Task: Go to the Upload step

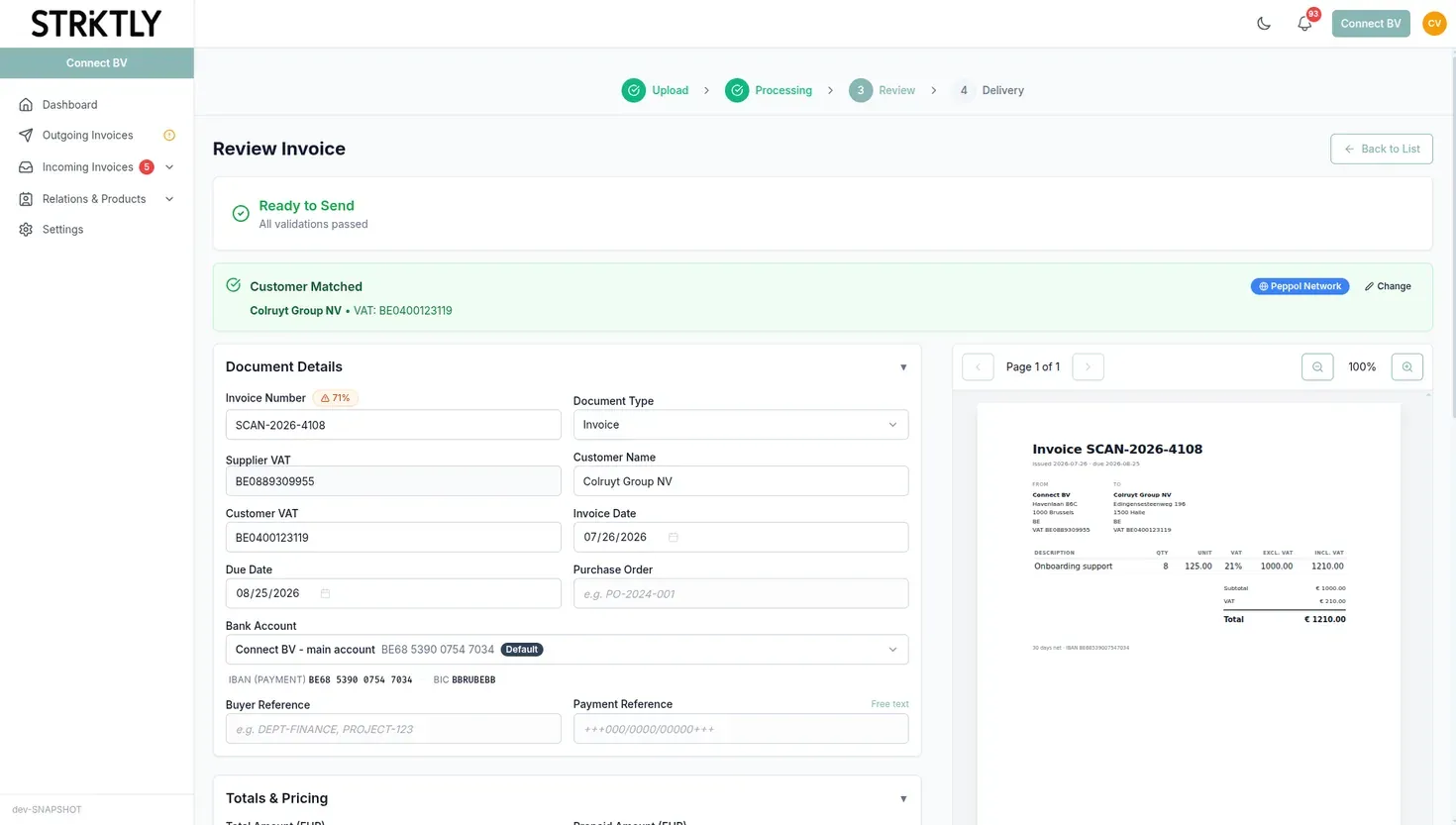Action: (655, 90)
